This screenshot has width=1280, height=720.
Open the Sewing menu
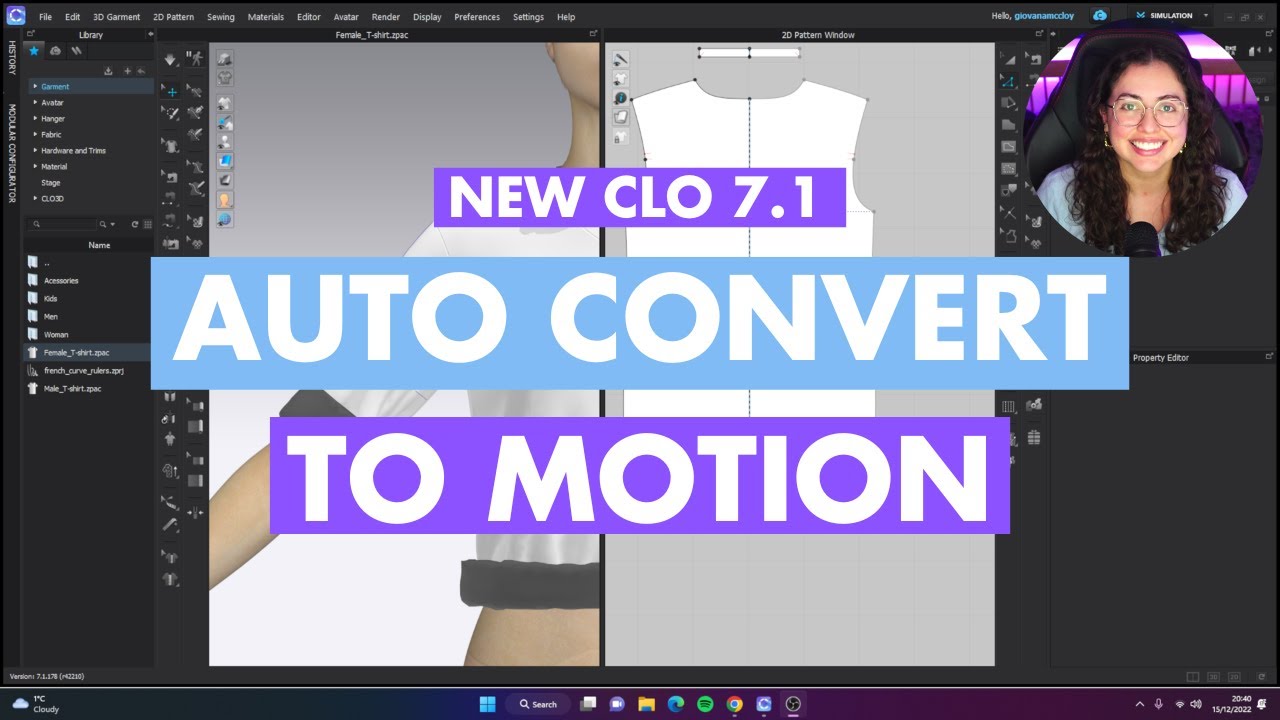(221, 17)
